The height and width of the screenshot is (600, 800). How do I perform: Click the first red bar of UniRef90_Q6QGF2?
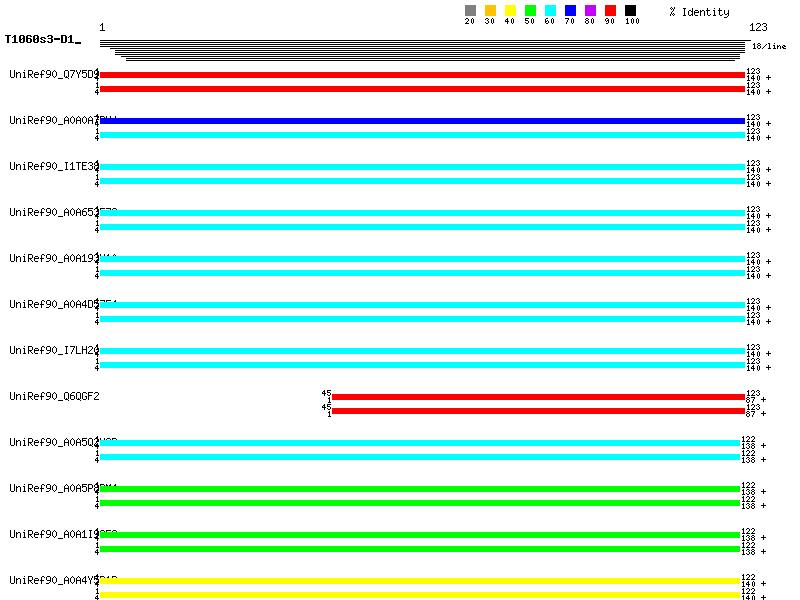[538, 397]
